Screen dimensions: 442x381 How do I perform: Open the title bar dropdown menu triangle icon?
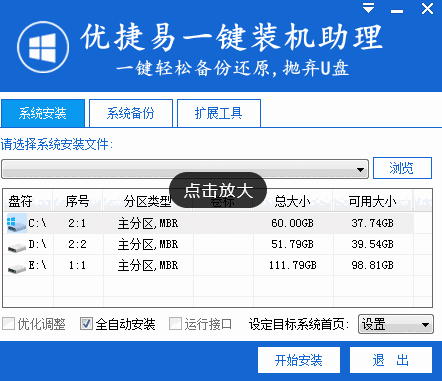click(368, 8)
